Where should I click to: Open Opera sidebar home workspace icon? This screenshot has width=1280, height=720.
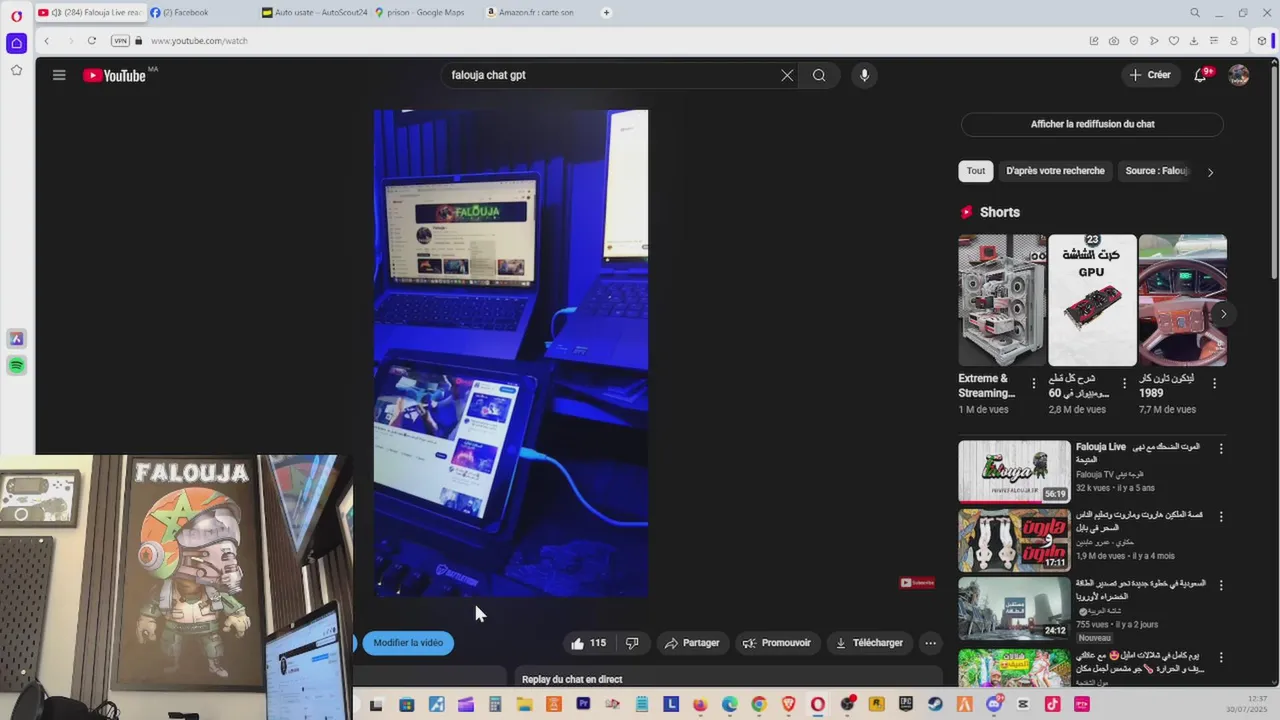[16, 43]
